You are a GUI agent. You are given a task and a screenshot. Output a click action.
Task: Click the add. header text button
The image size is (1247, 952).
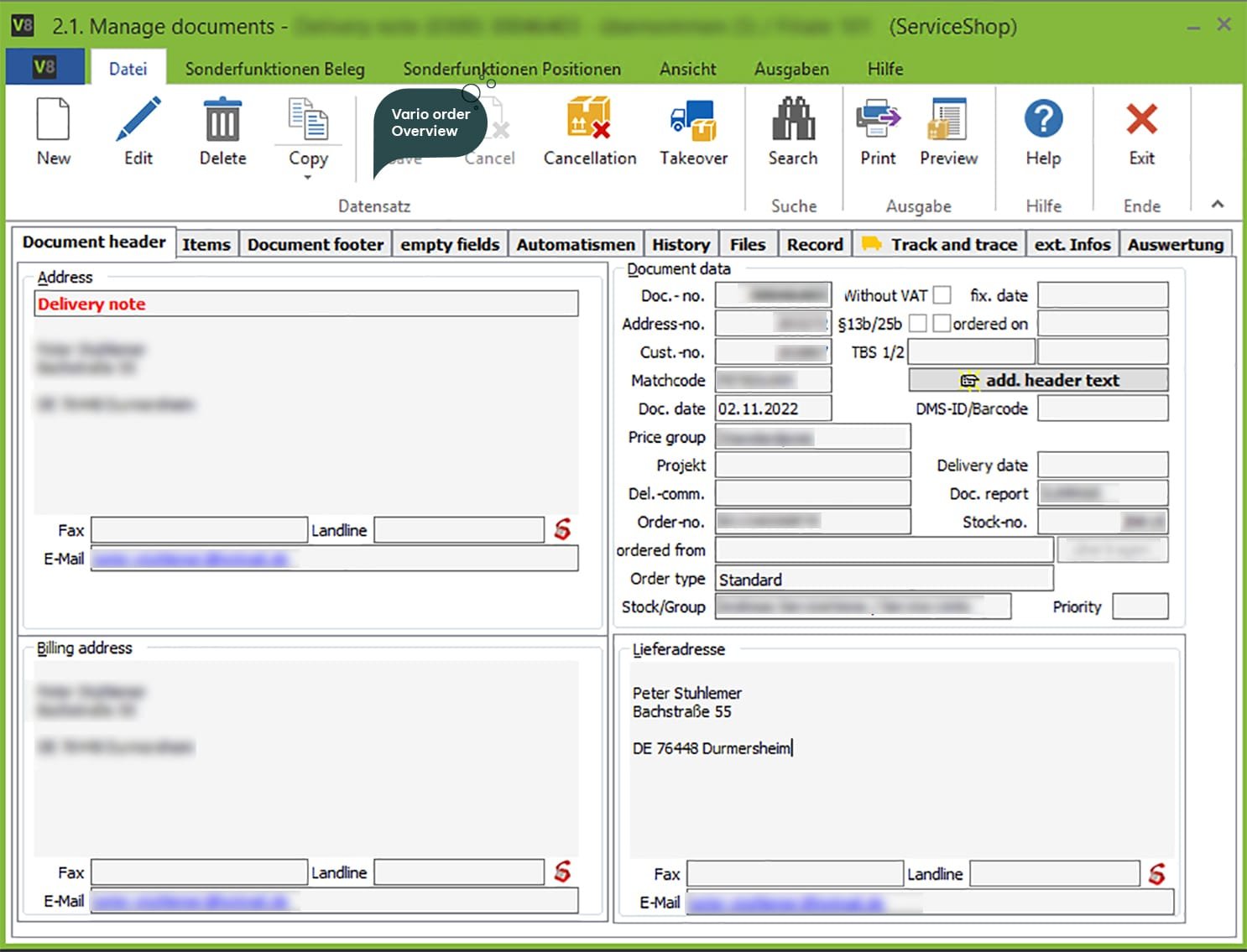click(1038, 380)
